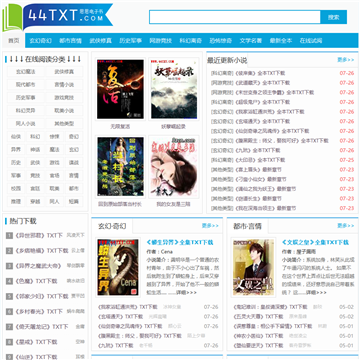Viewport: 360px width, 360px height.
Task: Expand 更多>> in 玄幻·奇幻 section
Action: [x=210, y=226]
